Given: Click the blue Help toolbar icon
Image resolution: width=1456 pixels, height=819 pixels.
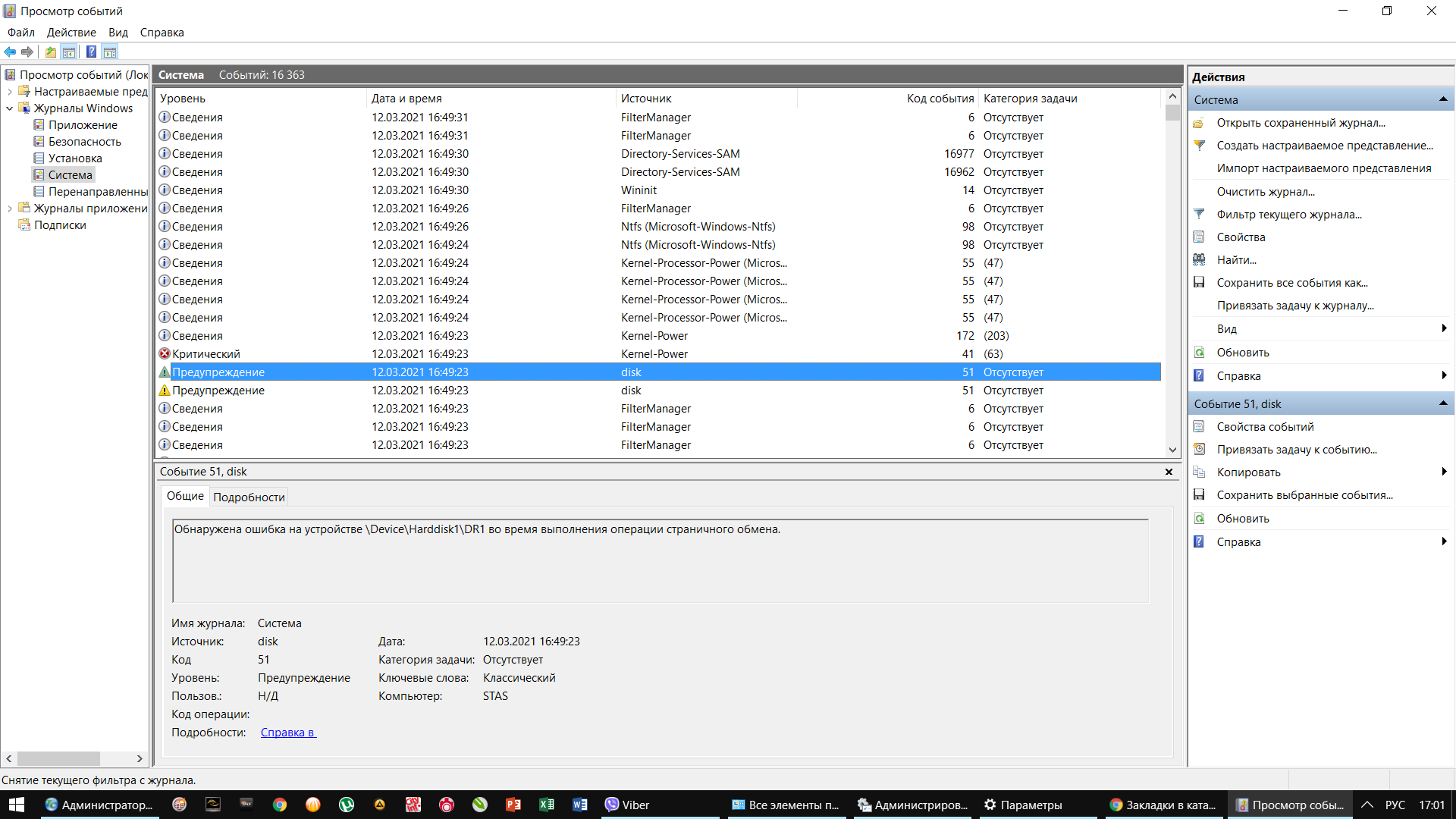Looking at the screenshot, I should (x=91, y=52).
